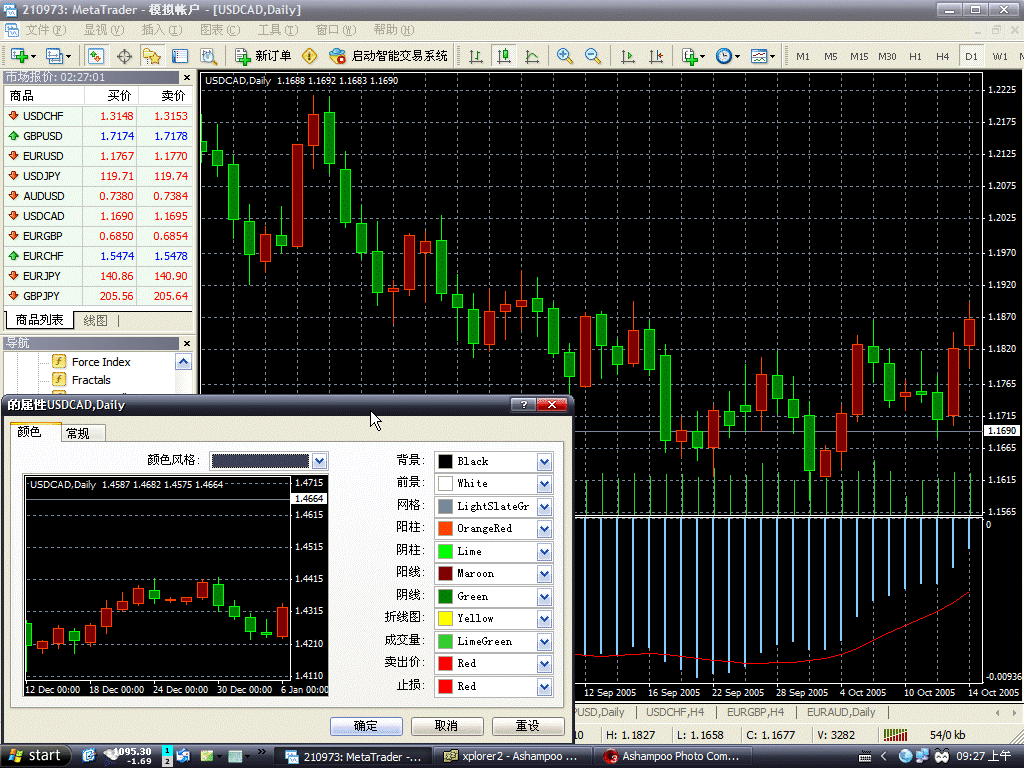Open the 文件 (File) menu
Screen dimensions: 1024x768
point(46,30)
